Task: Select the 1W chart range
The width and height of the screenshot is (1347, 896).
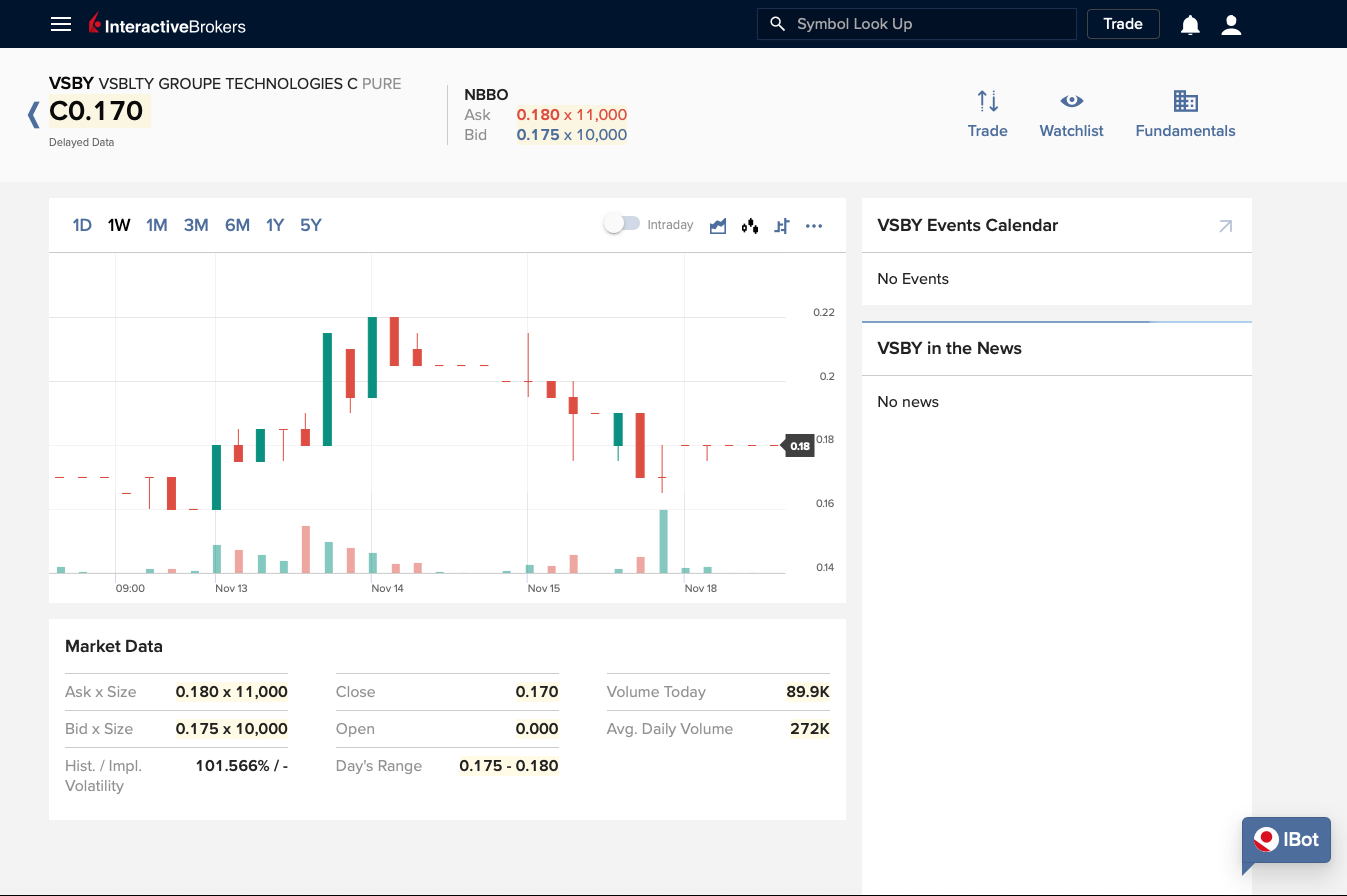Action: point(119,225)
